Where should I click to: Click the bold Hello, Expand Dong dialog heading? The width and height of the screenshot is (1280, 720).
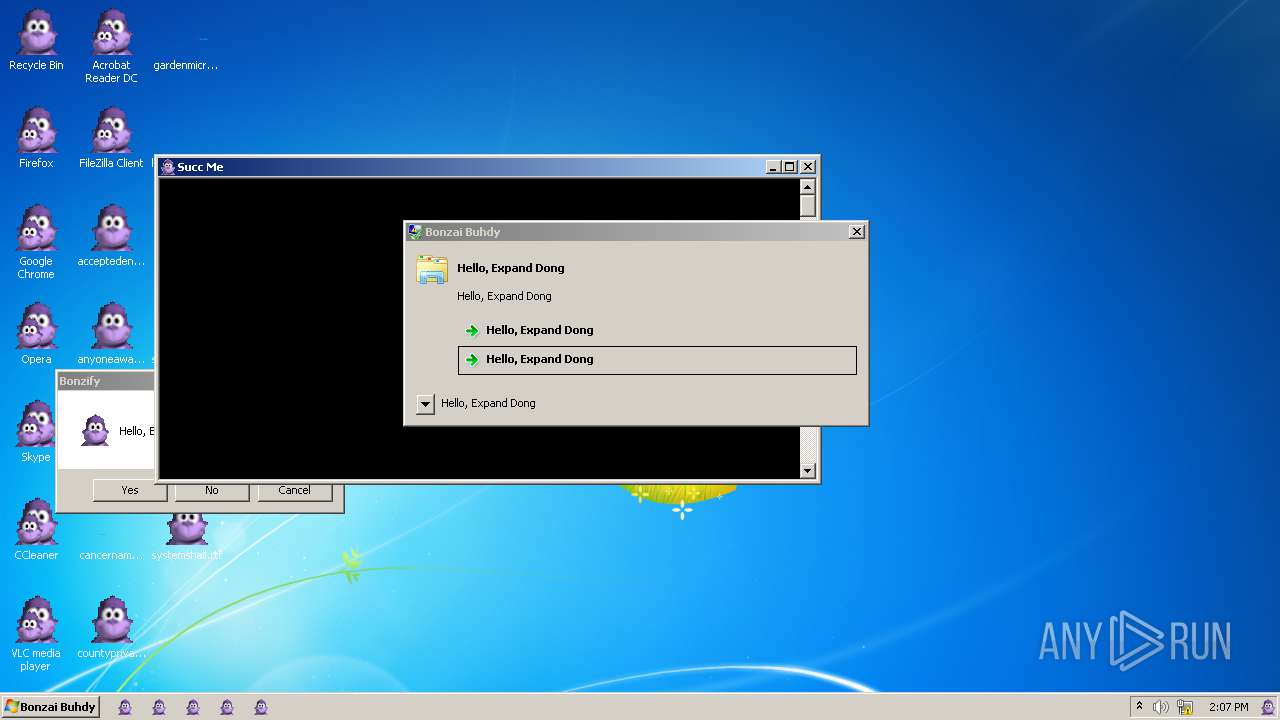(511, 268)
